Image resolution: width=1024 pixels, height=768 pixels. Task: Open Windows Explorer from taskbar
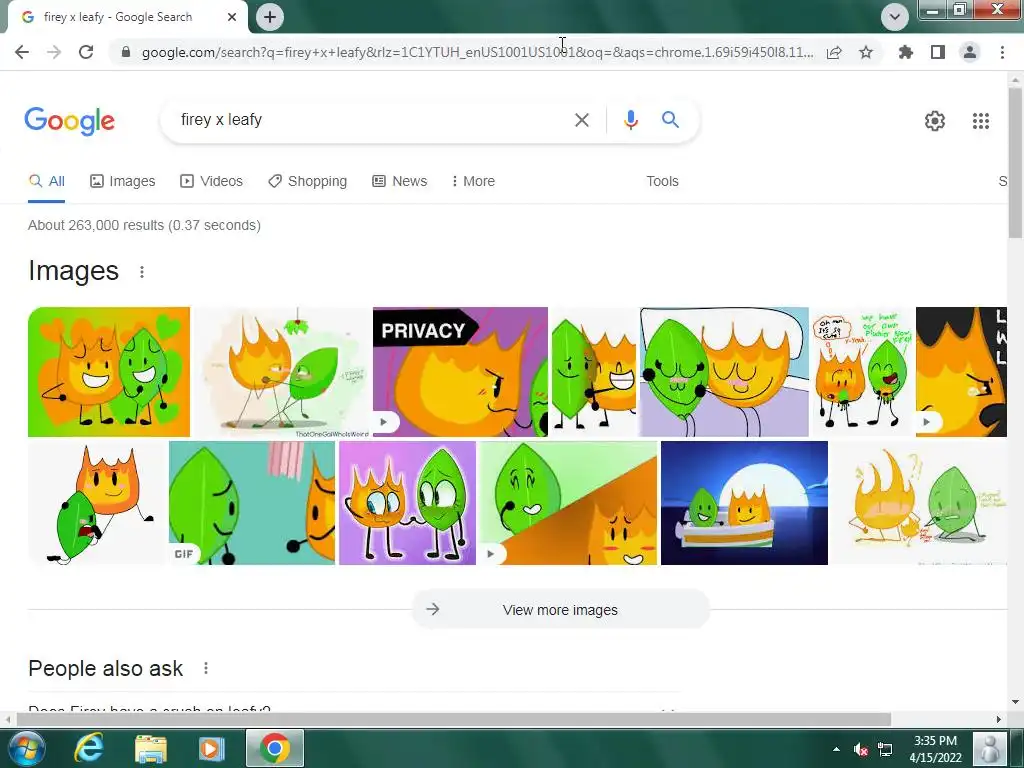(x=151, y=748)
